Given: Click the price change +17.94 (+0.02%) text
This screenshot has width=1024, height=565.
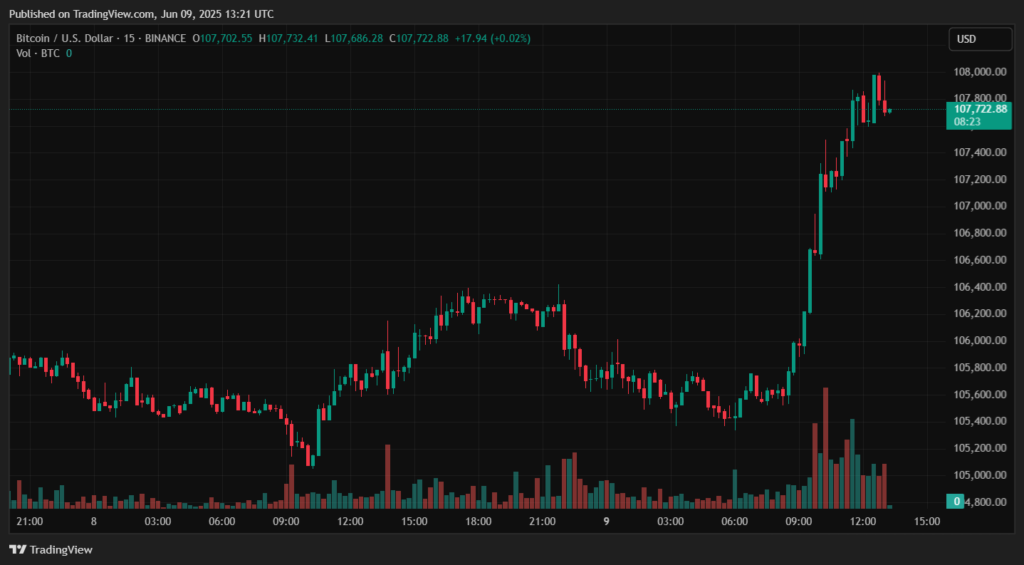Looking at the screenshot, I should click(x=492, y=38).
